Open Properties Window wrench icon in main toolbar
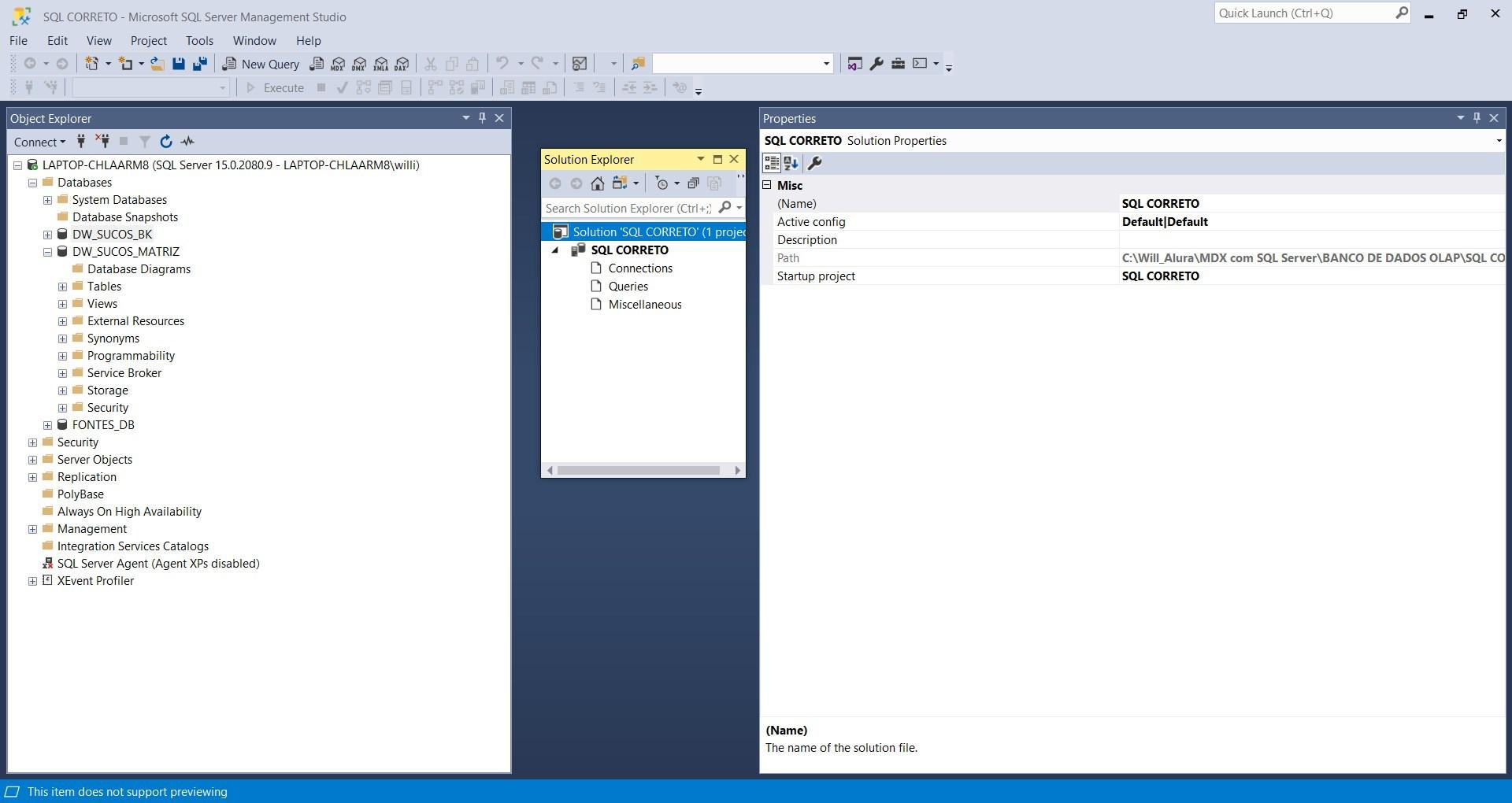 [x=876, y=64]
